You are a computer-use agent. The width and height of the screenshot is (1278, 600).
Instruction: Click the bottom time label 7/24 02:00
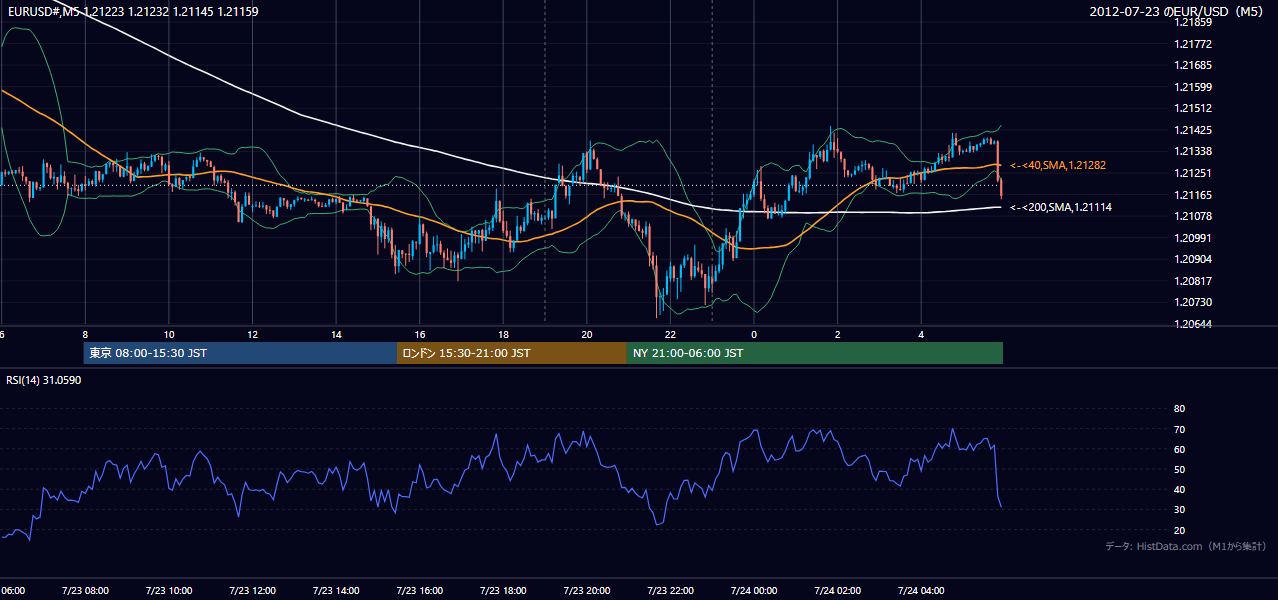837,591
